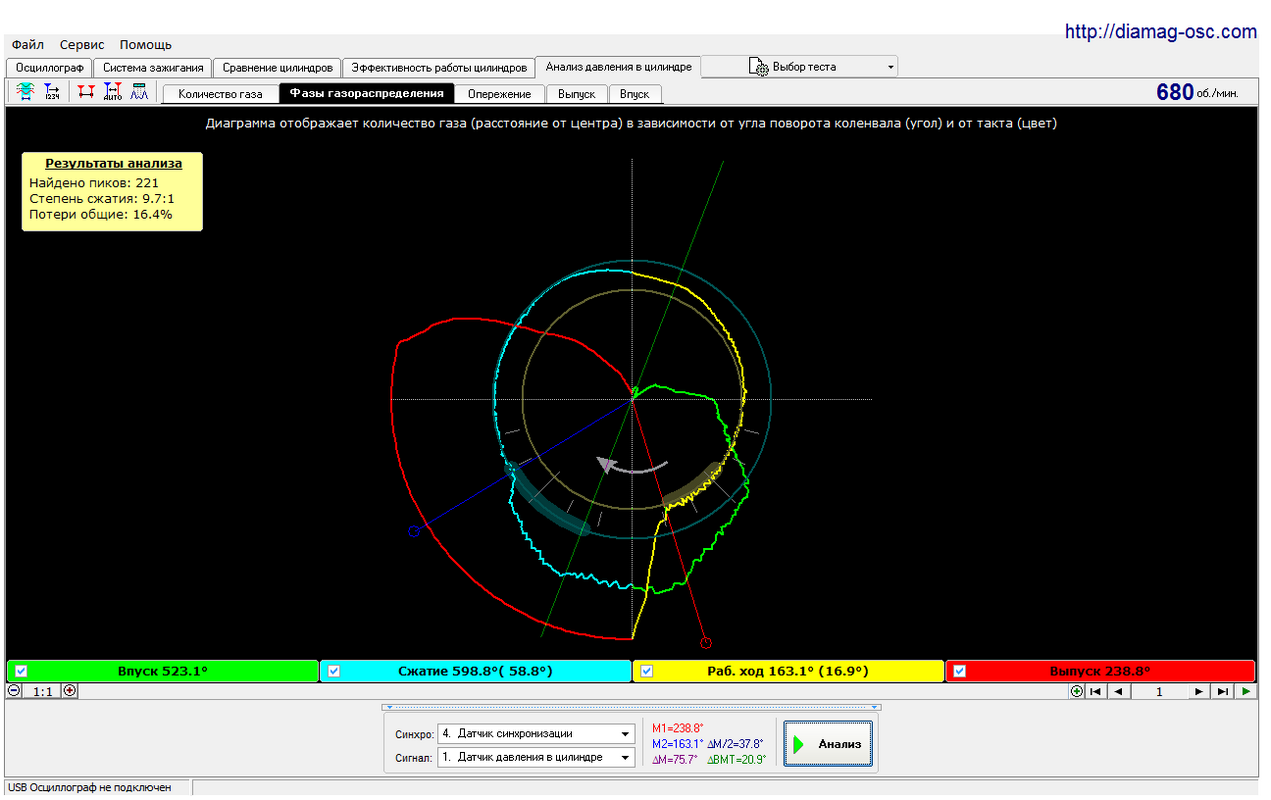The image size is (1271, 800).
Task: Click the waveform peaks toolbar icon
Action: (x=139, y=92)
